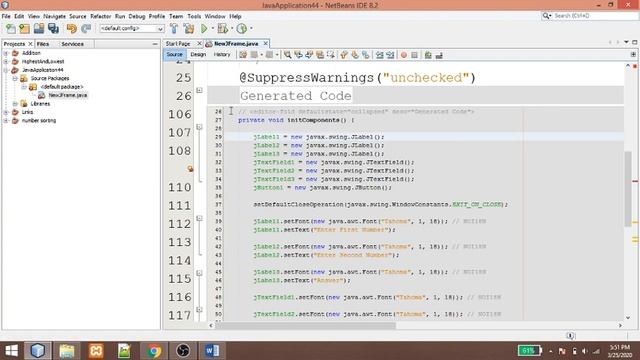Collapse the Source Packages node
Screen dimensions: 640x360
[x=15, y=78]
